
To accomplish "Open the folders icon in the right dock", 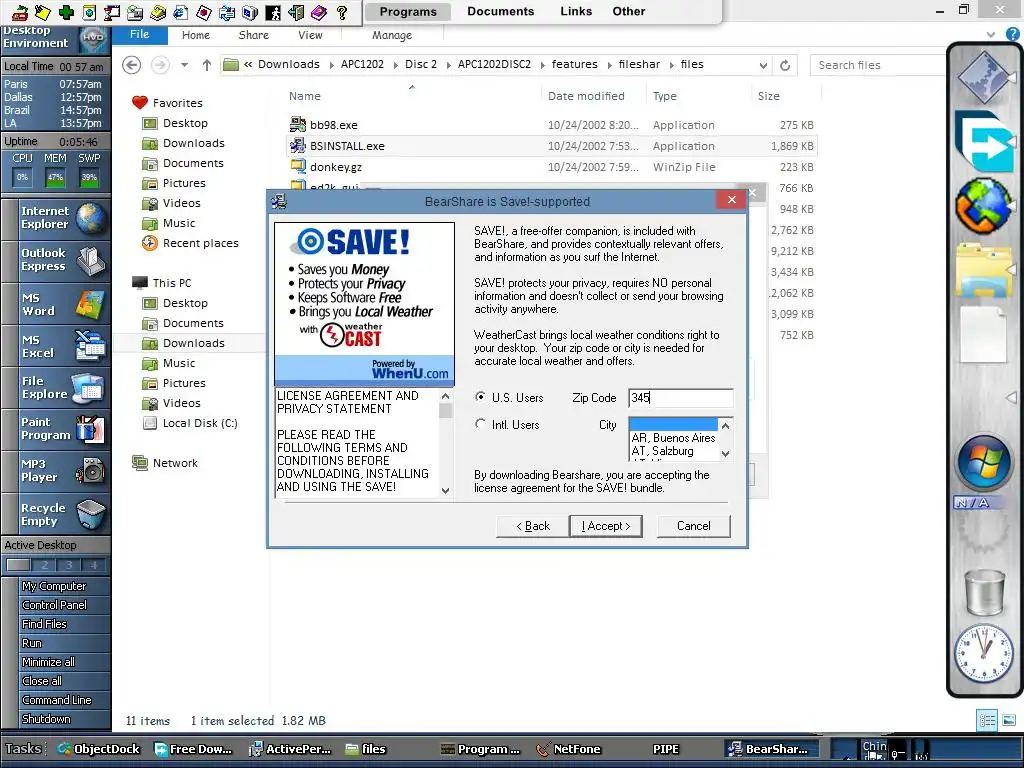I will click(x=984, y=270).
